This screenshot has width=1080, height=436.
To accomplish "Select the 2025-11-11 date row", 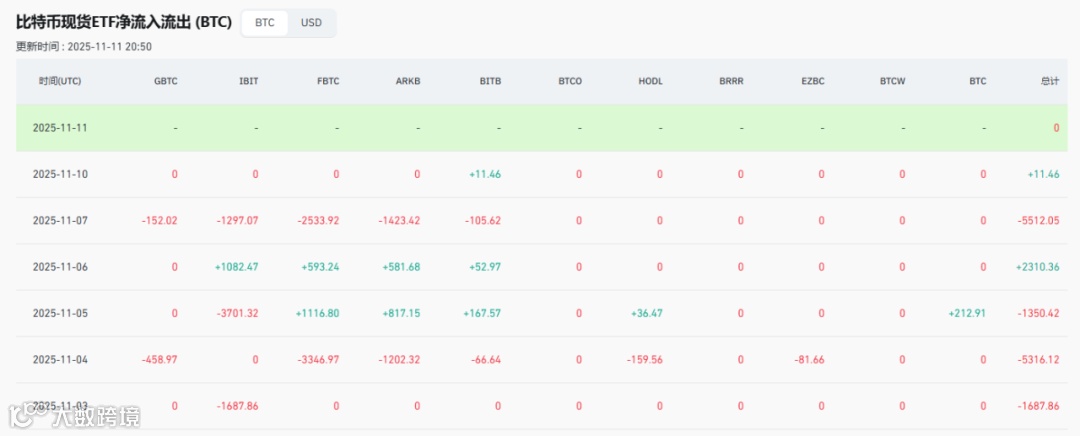I will point(541,128).
